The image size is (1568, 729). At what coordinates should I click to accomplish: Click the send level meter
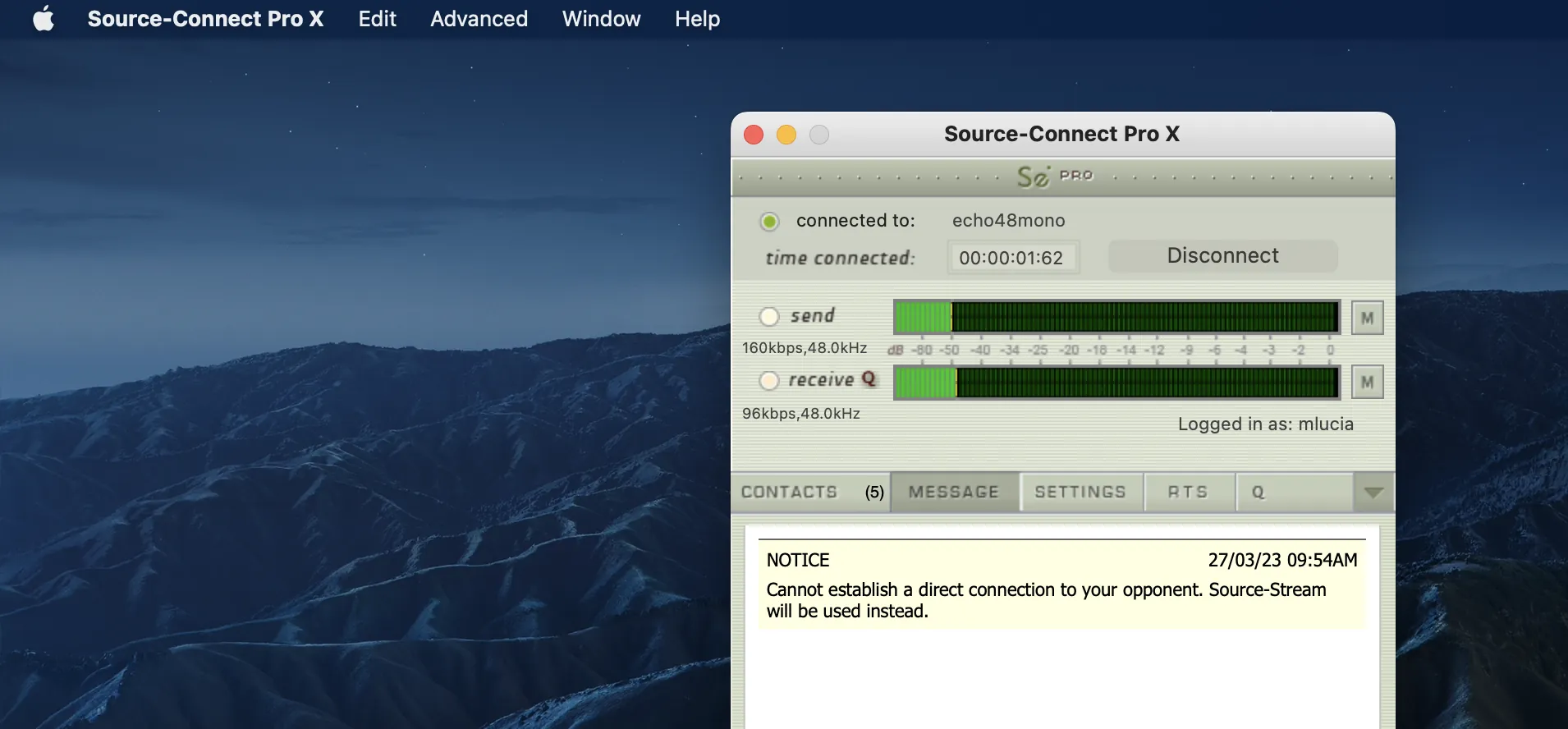click(1116, 317)
